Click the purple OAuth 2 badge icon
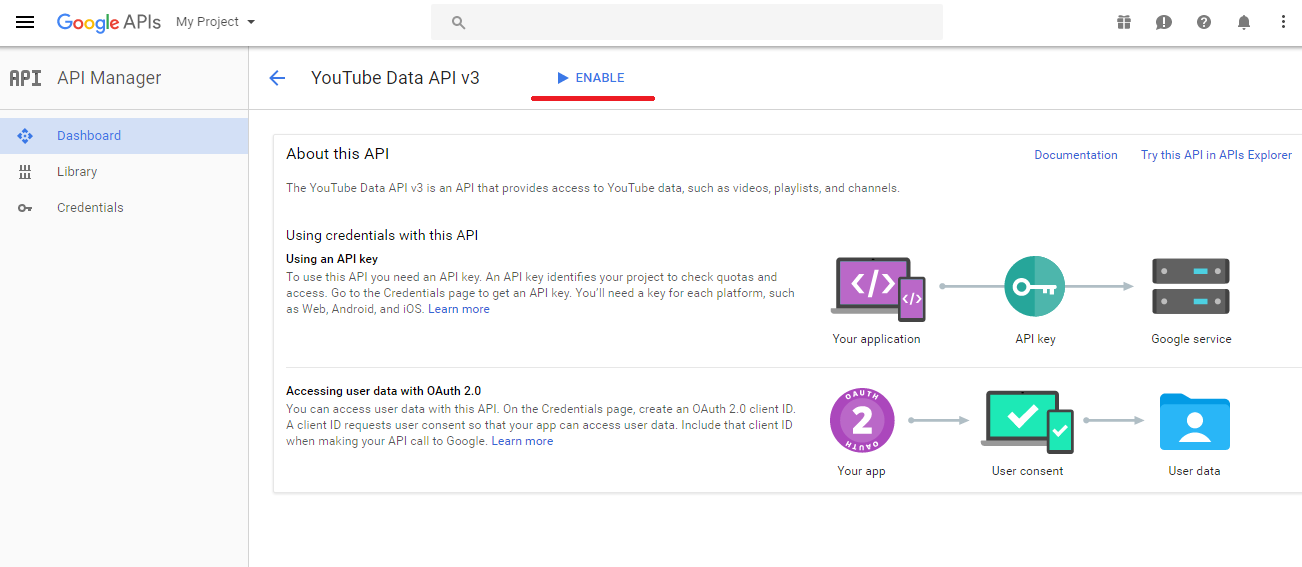1302x567 pixels. (862, 419)
